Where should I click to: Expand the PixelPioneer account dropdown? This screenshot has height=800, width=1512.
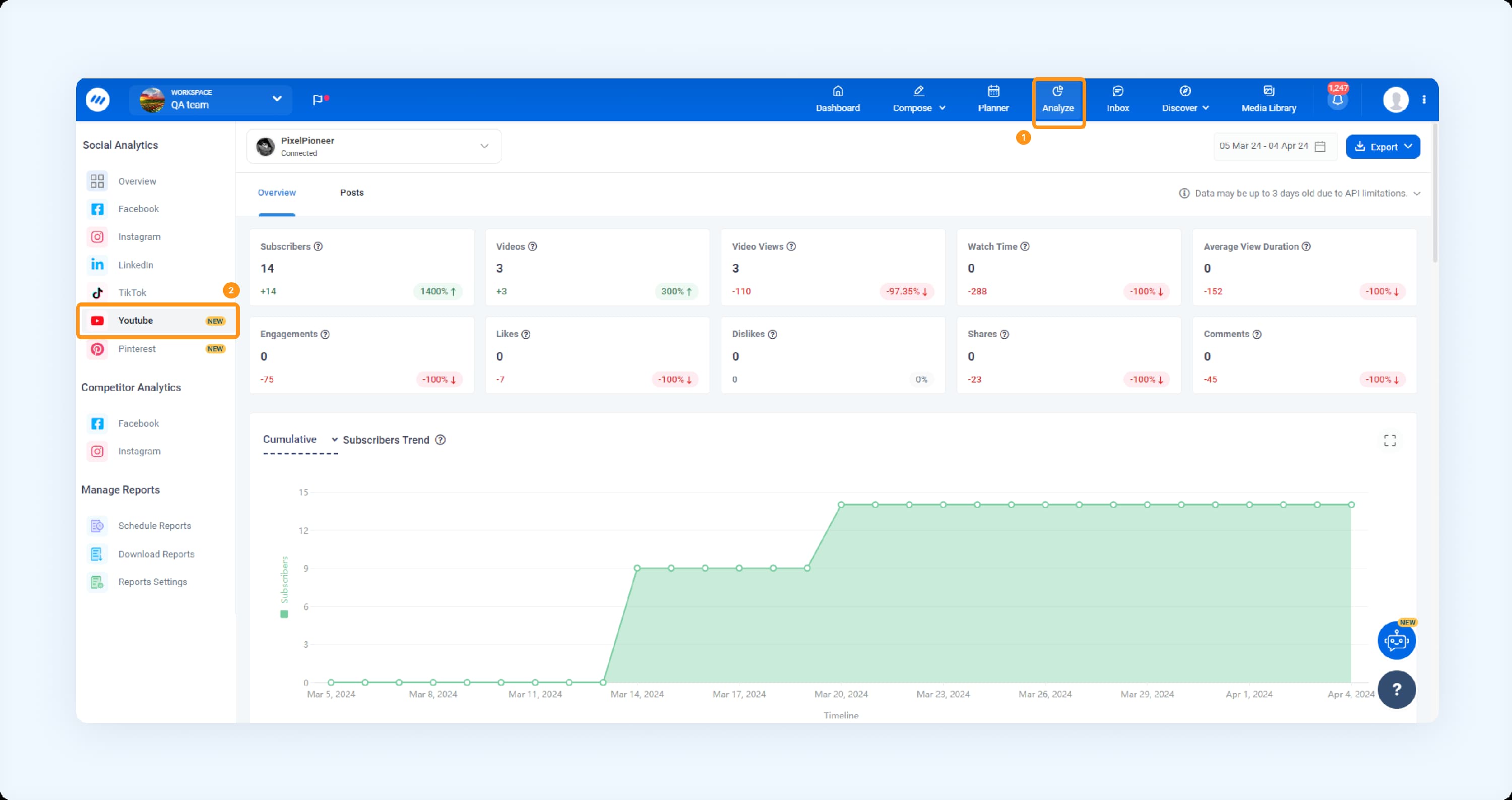point(485,147)
